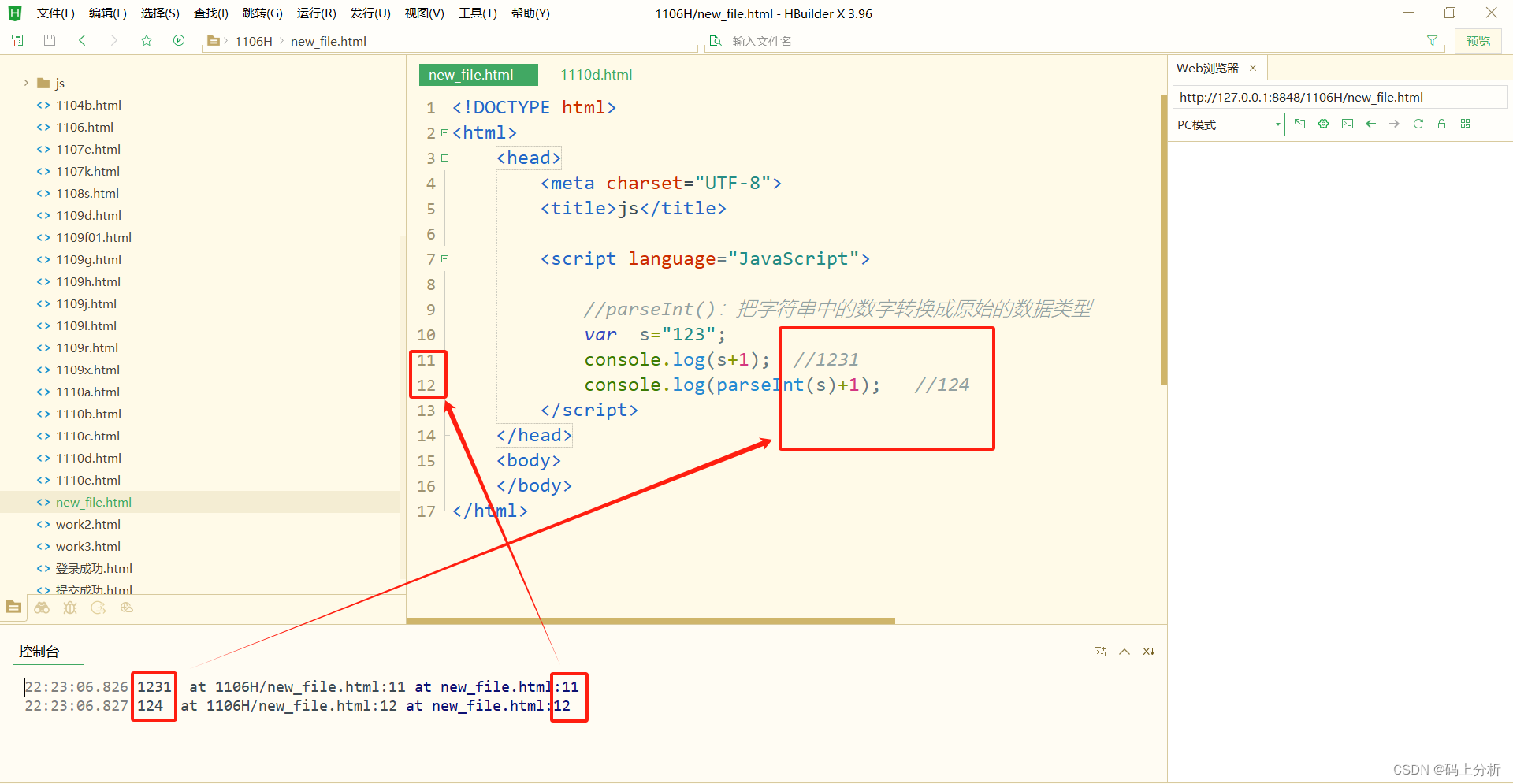Click the console export icon
The width and height of the screenshot is (1513, 784).
tap(1100, 652)
